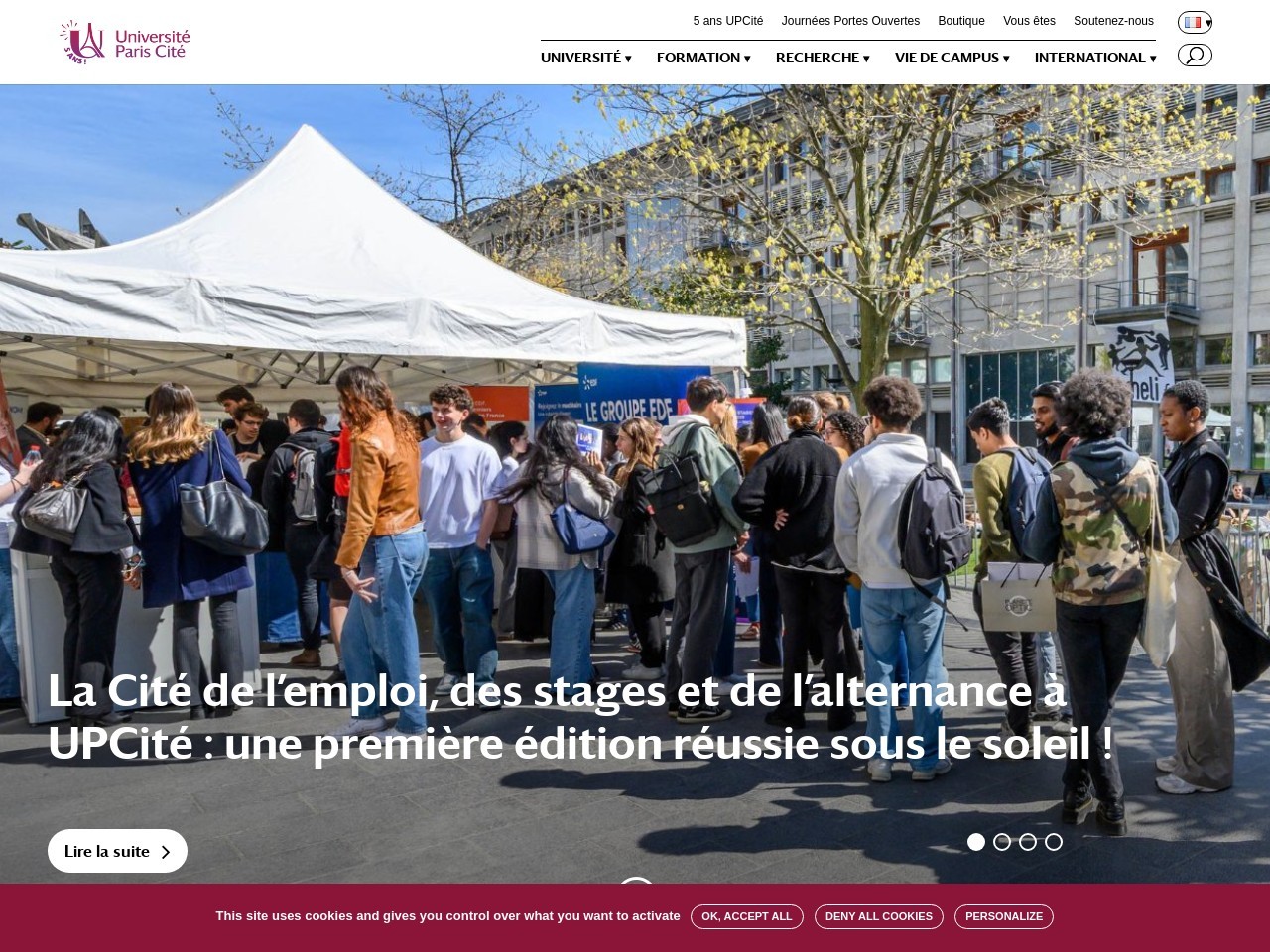Viewport: 1270px width, 952px height.
Task: Click the Lire la suite button
Action: [x=117, y=851]
